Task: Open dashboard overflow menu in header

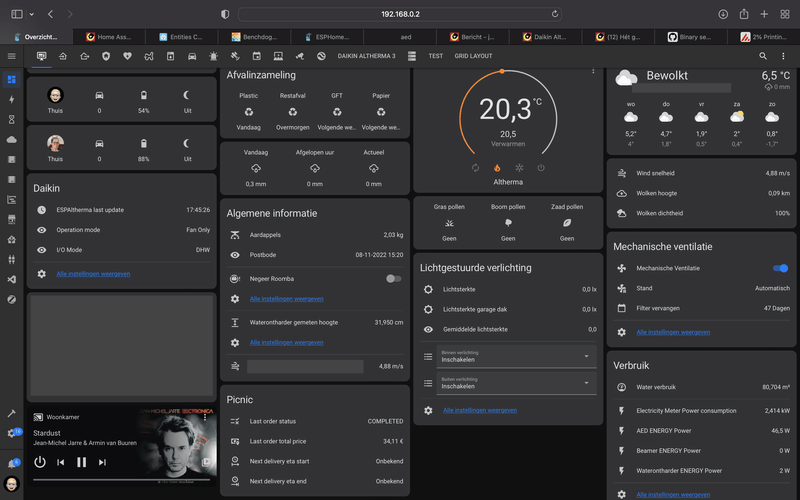Action: [x=782, y=56]
